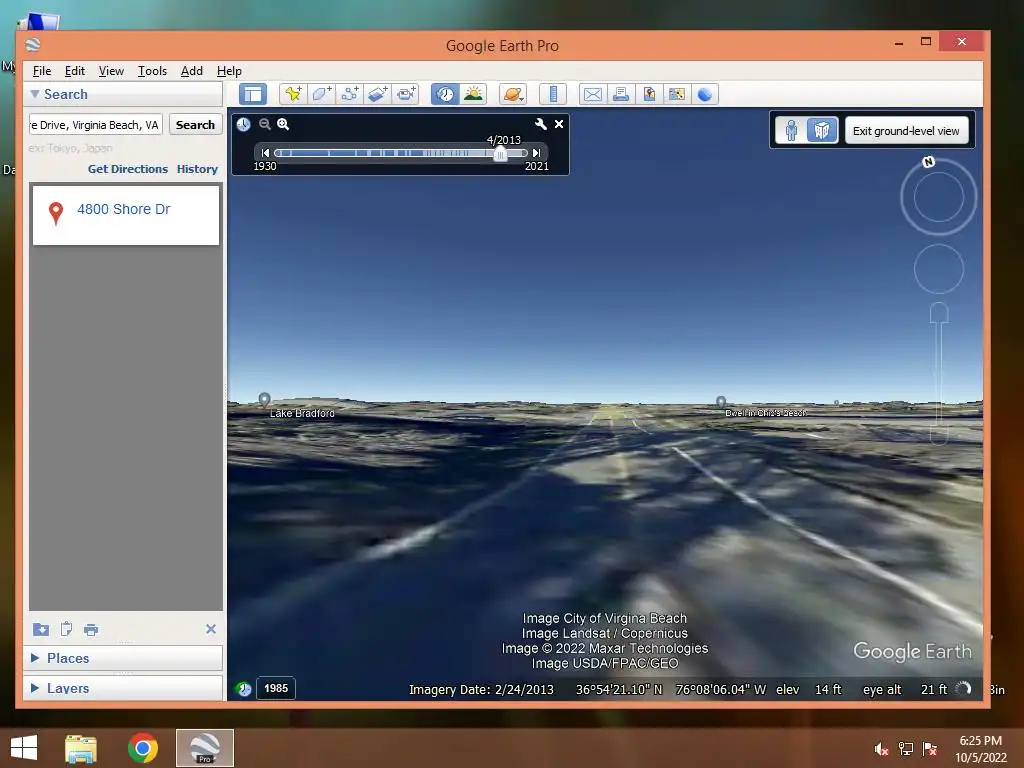Open the Edit menu
Image resolution: width=1024 pixels, height=768 pixels.
[74, 71]
